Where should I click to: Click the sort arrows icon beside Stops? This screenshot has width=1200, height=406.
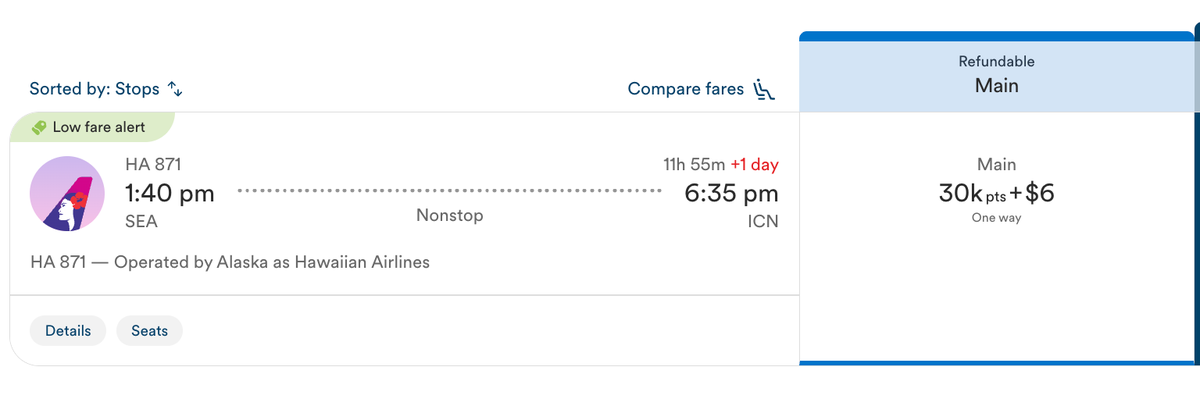(x=175, y=89)
